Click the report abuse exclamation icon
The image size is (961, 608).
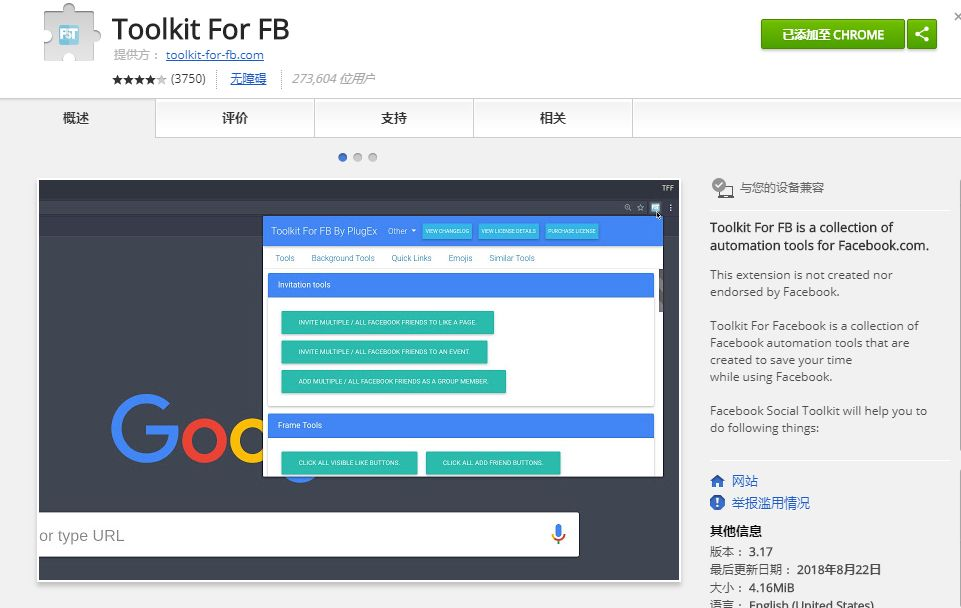[717, 503]
